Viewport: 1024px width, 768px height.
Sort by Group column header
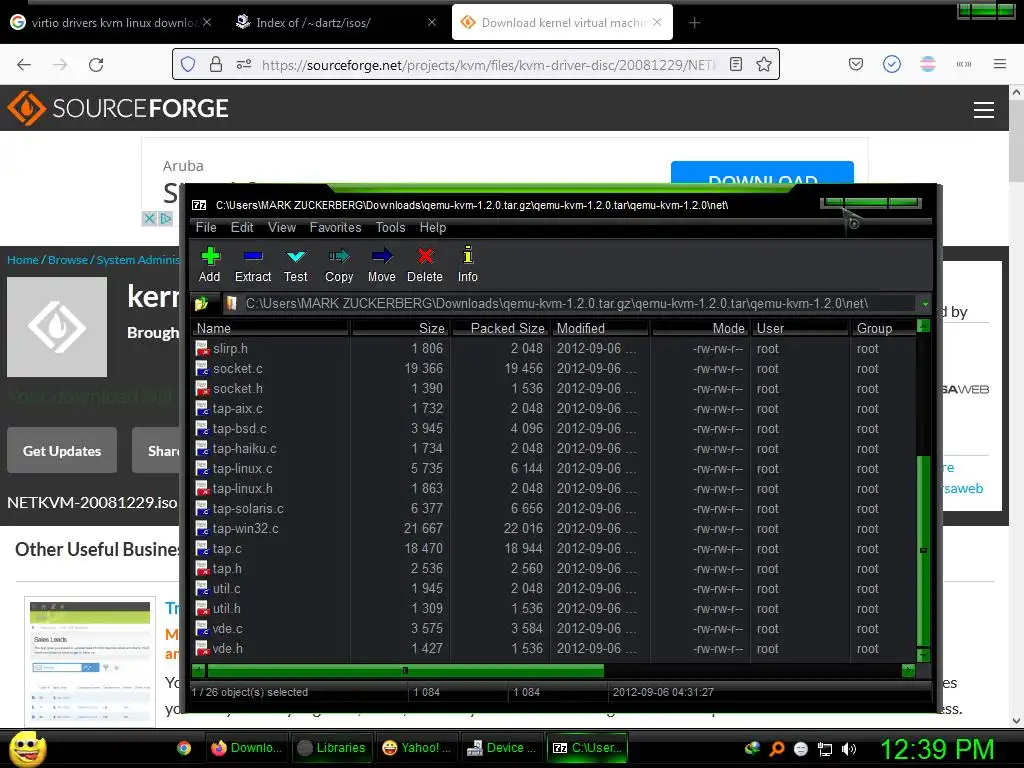click(883, 328)
